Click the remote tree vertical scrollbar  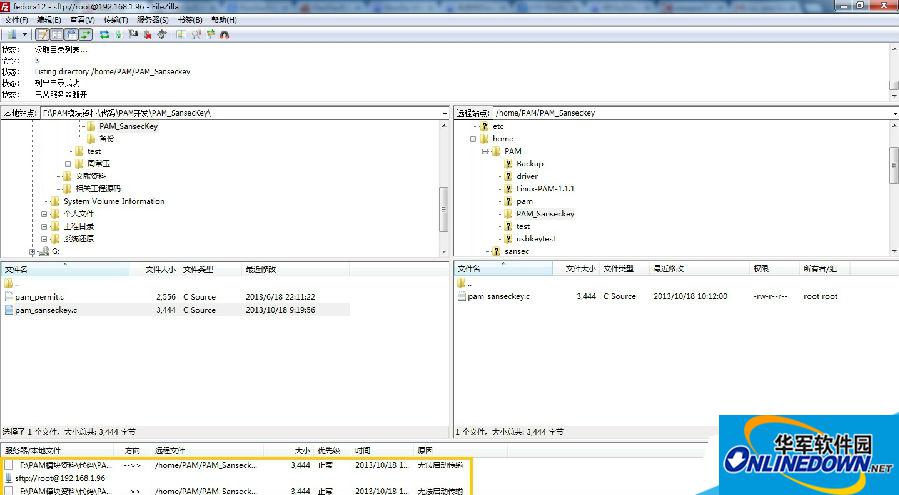click(894, 160)
